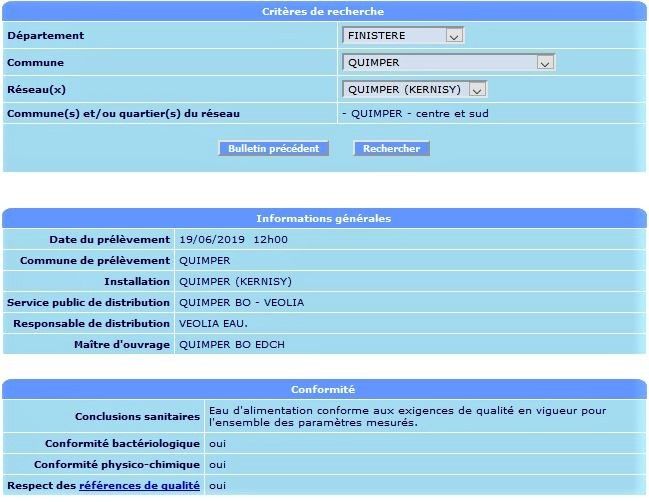Click the Date du prélèvement label
The image size is (649, 502).
[x=110, y=240]
